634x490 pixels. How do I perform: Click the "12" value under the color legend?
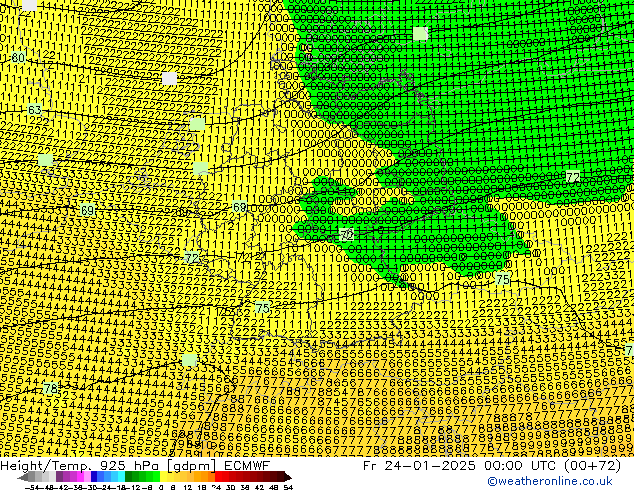click(x=188, y=487)
